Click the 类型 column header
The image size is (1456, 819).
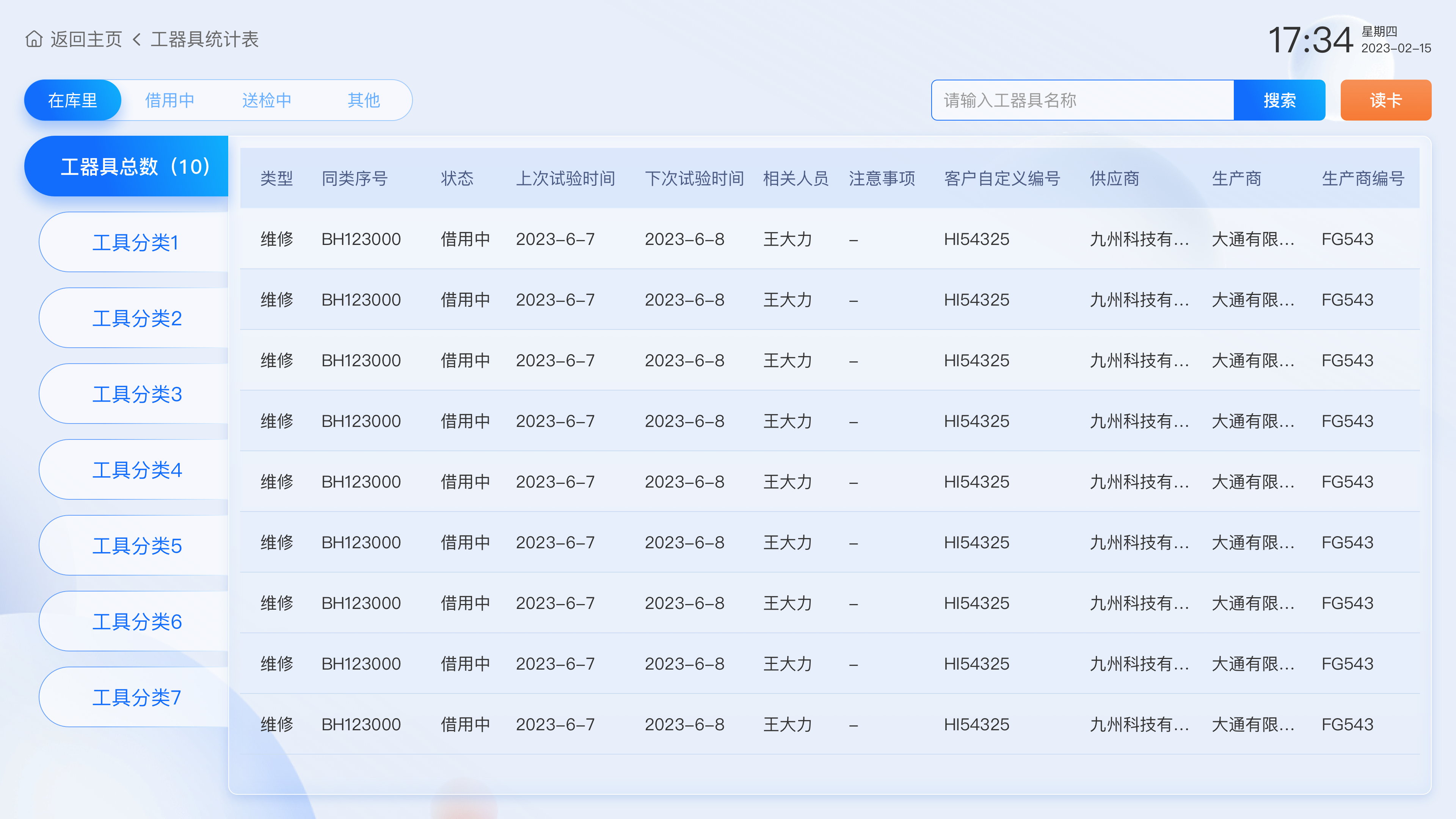click(x=277, y=179)
